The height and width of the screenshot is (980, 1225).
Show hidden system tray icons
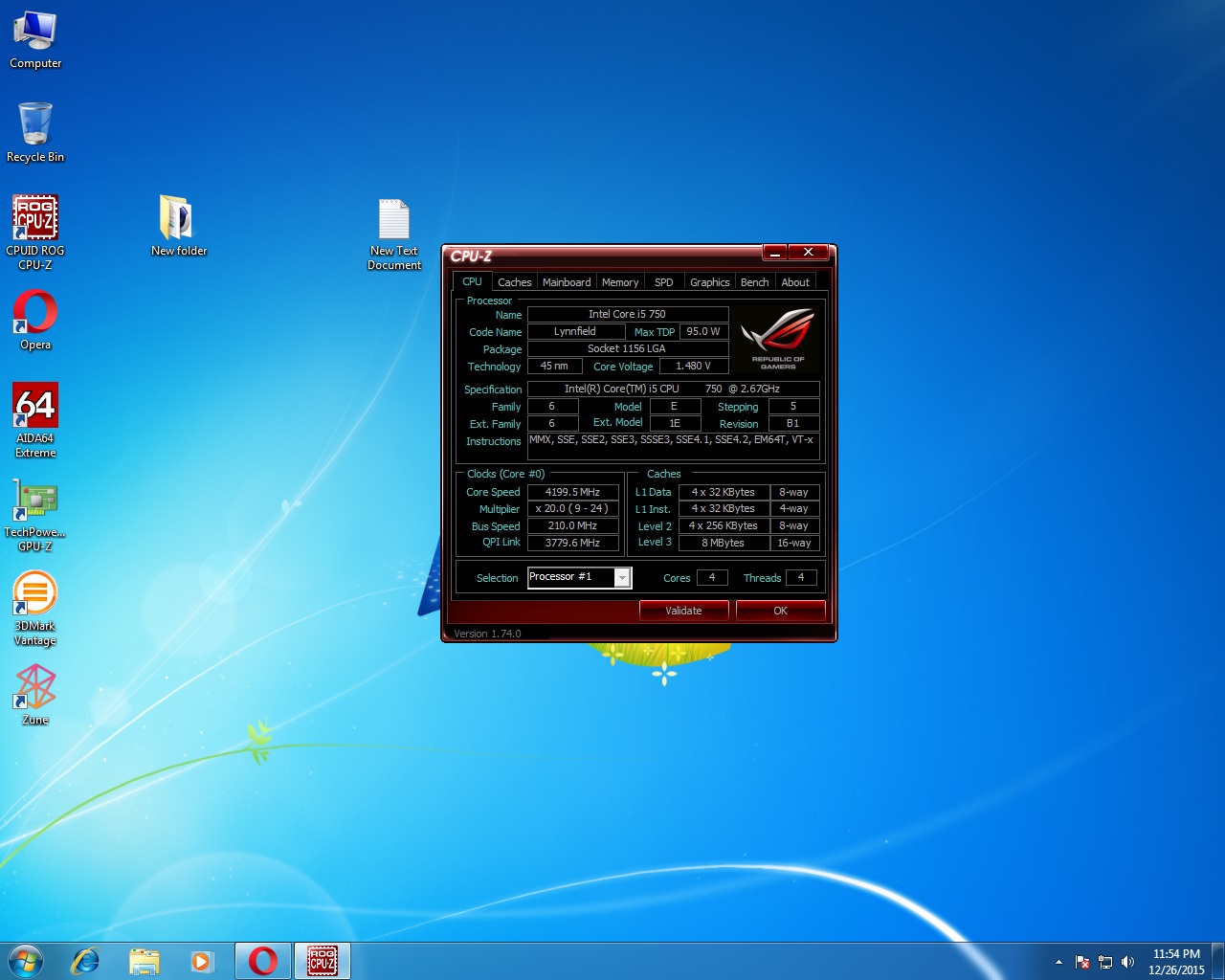(1058, 962)
